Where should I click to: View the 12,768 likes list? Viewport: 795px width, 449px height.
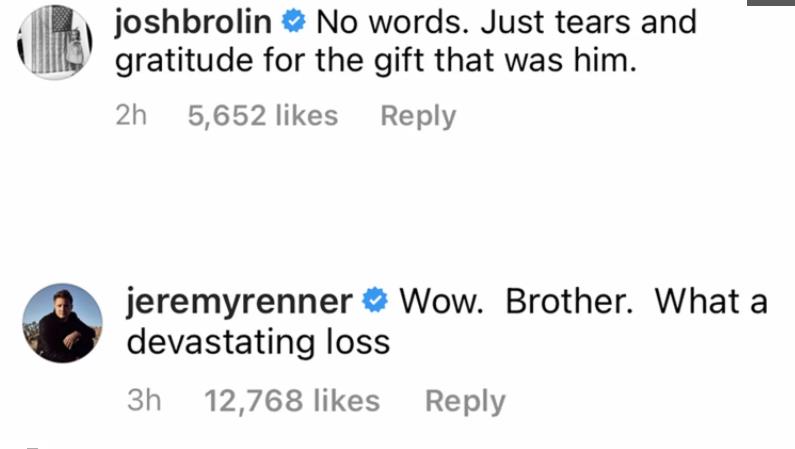292,401
